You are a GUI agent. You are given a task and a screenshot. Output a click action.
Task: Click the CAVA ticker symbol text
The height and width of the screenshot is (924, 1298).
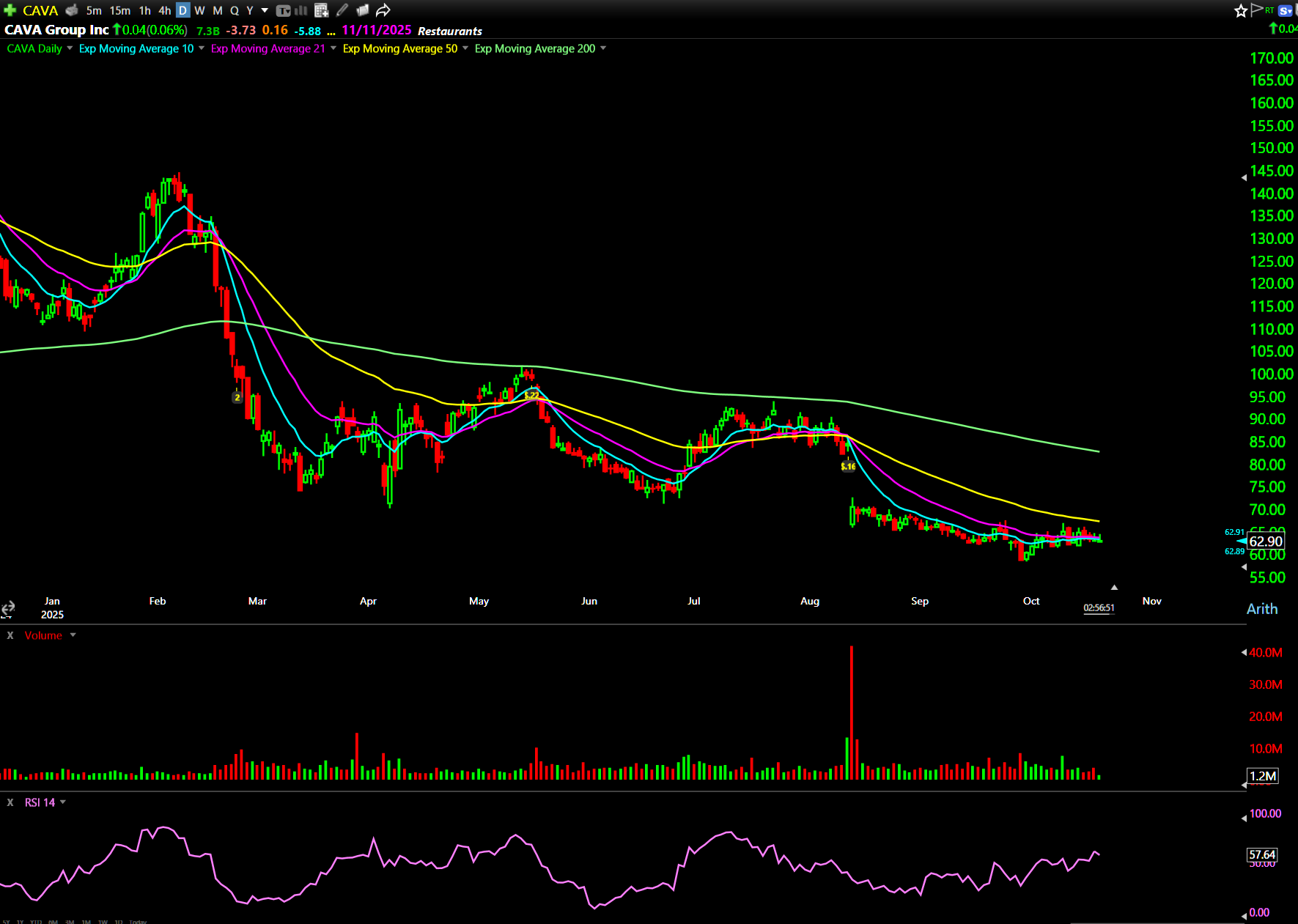[40, 10]
